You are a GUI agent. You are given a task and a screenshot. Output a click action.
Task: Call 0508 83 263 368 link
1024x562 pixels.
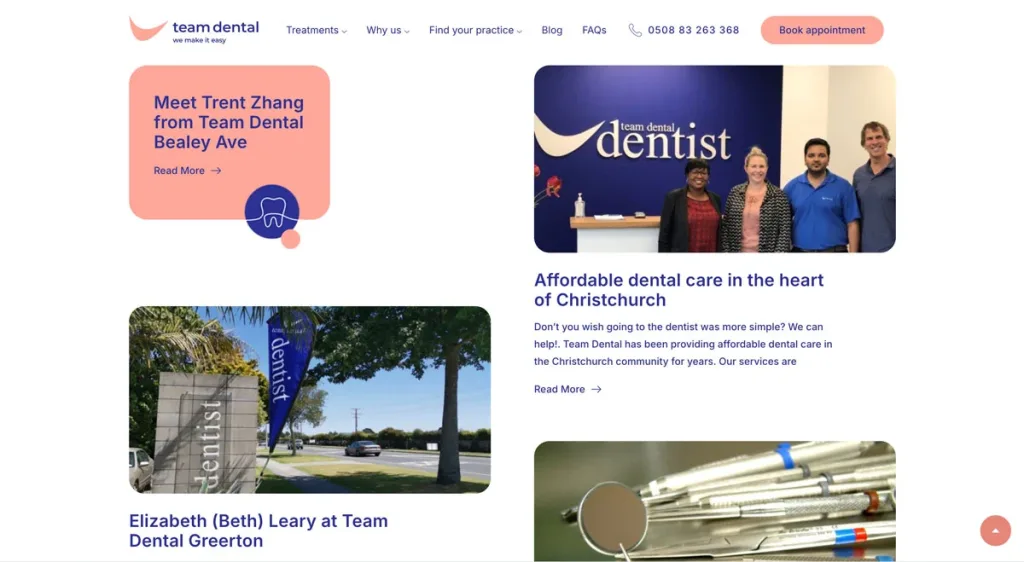(x=693, y=30)
